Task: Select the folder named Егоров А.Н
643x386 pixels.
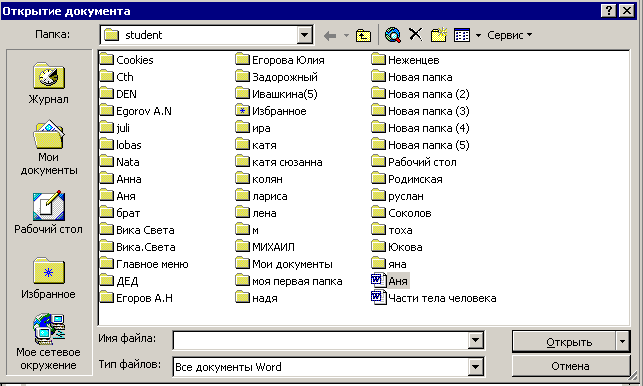Action: [x=137, y=298]
